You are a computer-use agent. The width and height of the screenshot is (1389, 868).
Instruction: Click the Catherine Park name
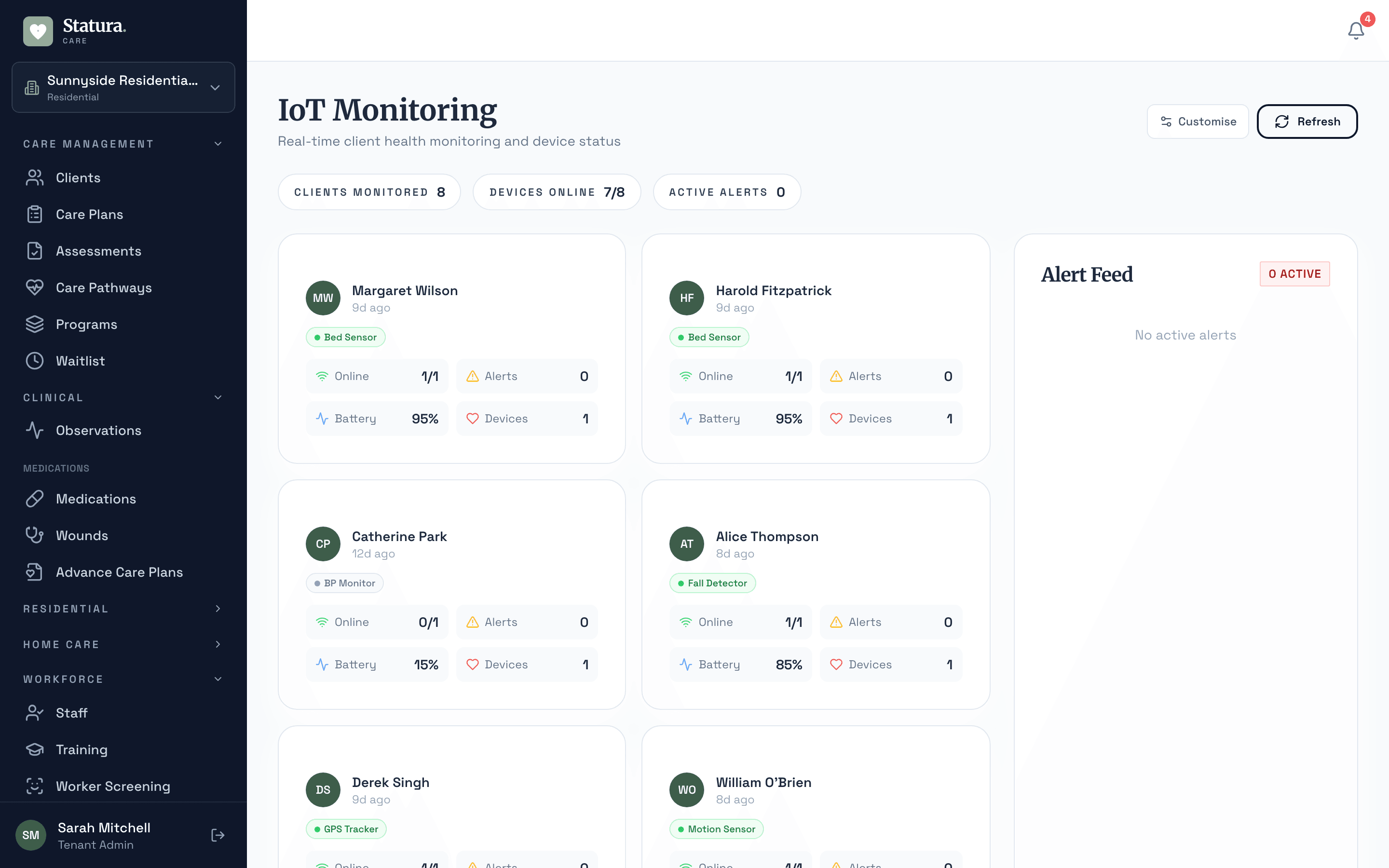(399, 536)
